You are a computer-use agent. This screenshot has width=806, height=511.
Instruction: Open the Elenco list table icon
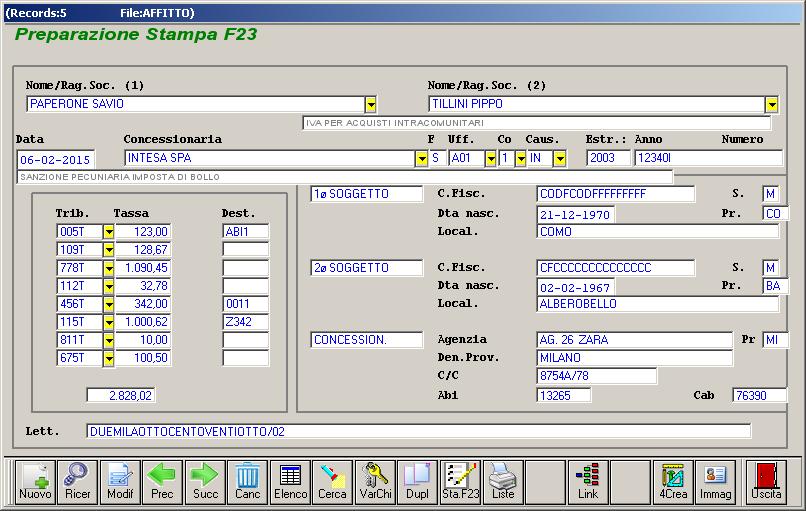tap(290, 482)
